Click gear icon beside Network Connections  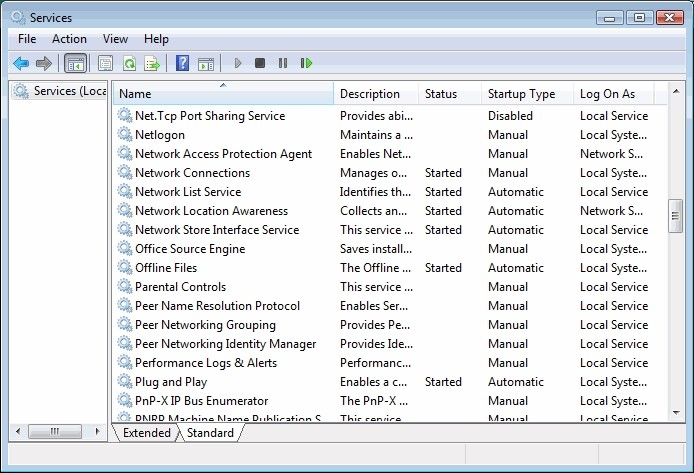[x=125, y=173]
